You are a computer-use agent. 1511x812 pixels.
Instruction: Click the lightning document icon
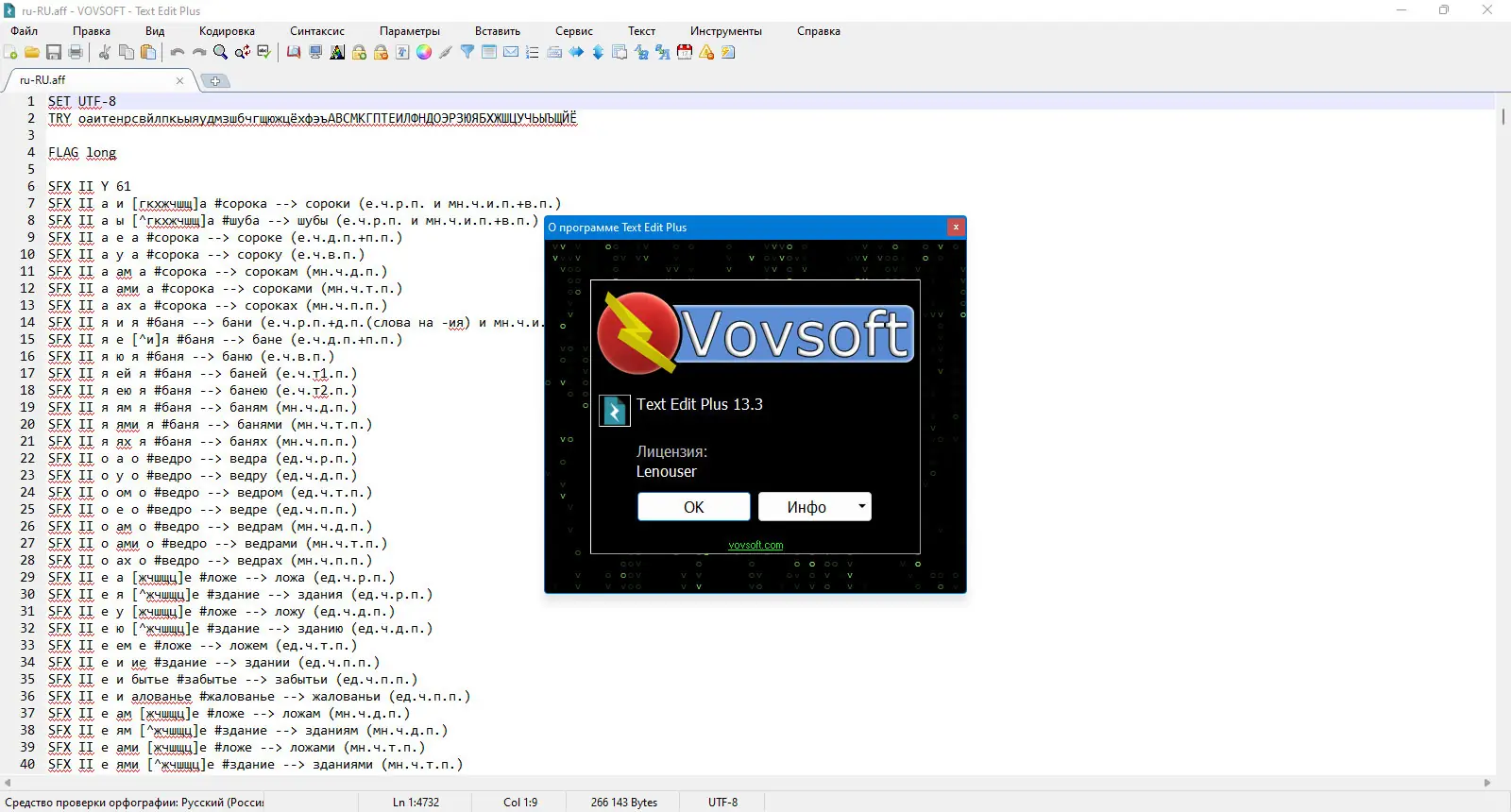coord(728,53)
